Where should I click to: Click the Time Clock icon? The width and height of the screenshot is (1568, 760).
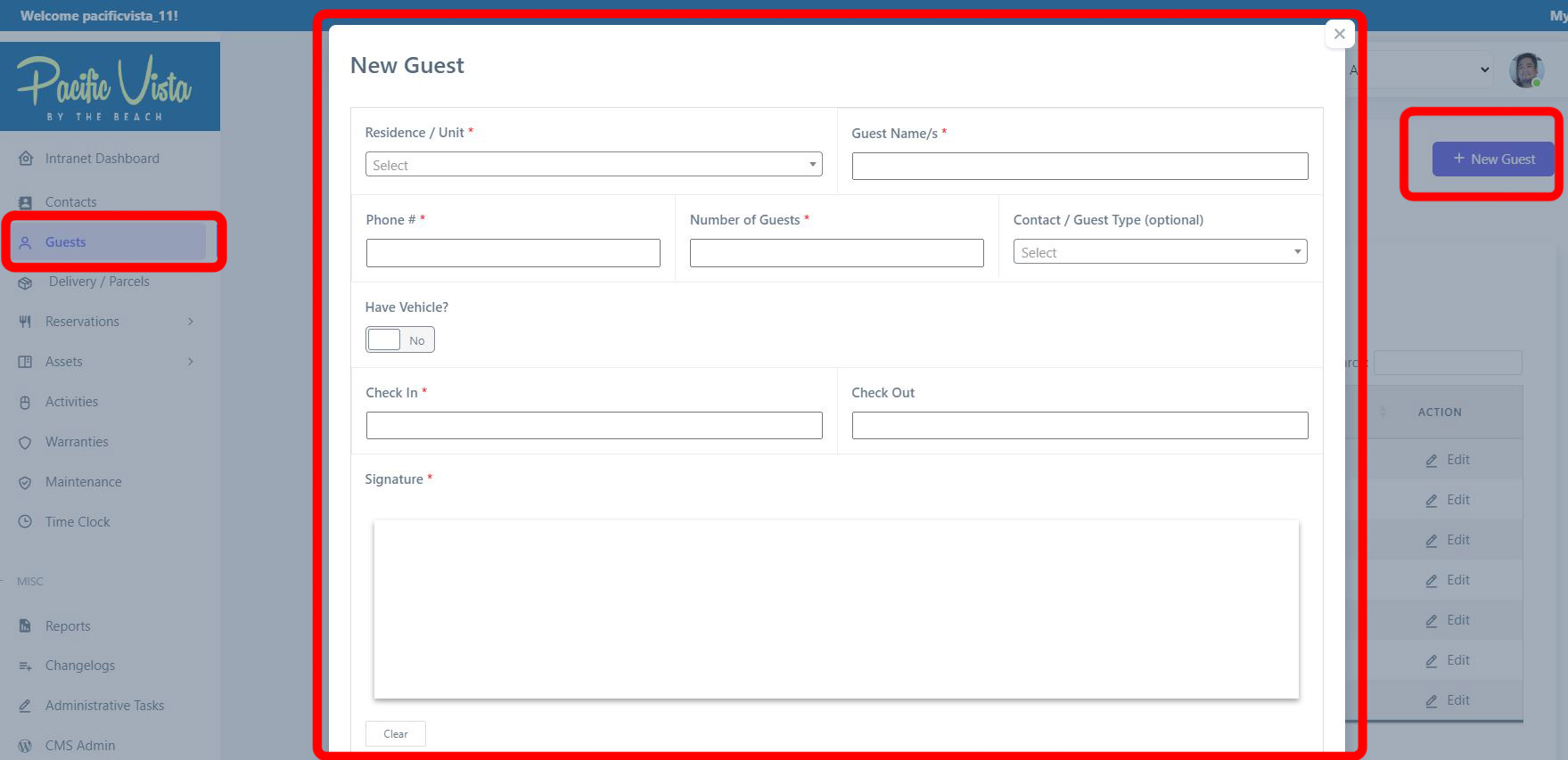click(x=26, y=522)
